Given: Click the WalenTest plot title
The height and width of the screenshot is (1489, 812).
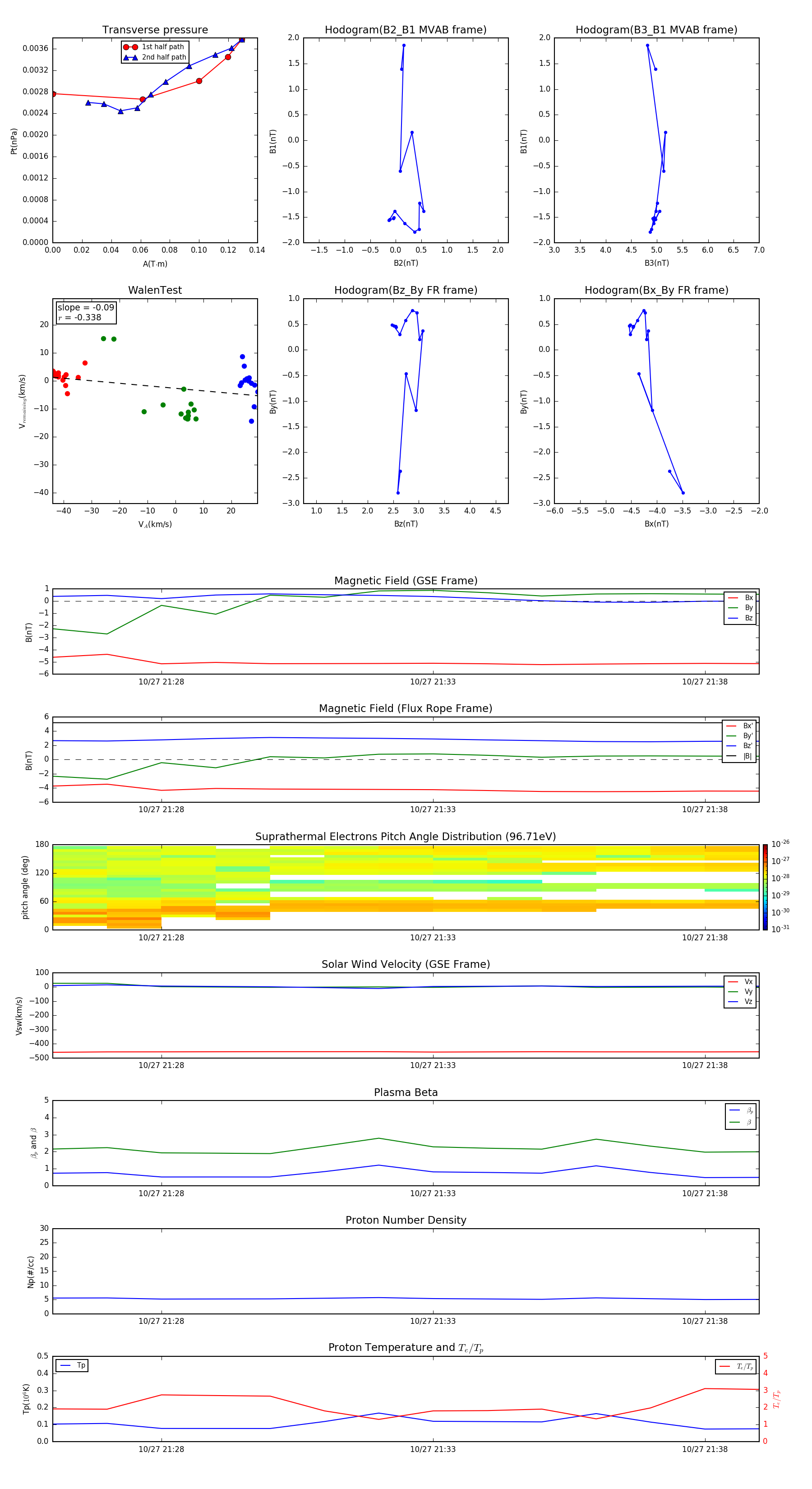Looking at the screenshot, I should tap(155, 290).
